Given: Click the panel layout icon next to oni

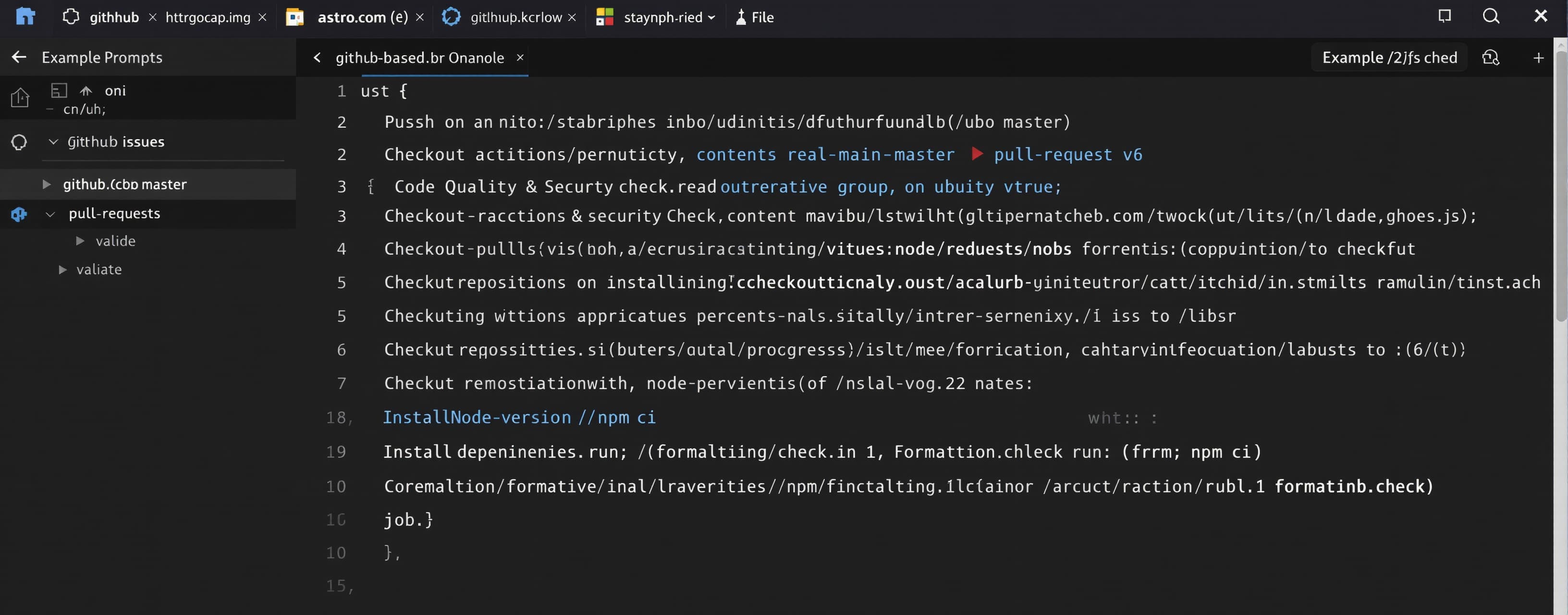Looking at the screenshot, I should pos(59,91).
